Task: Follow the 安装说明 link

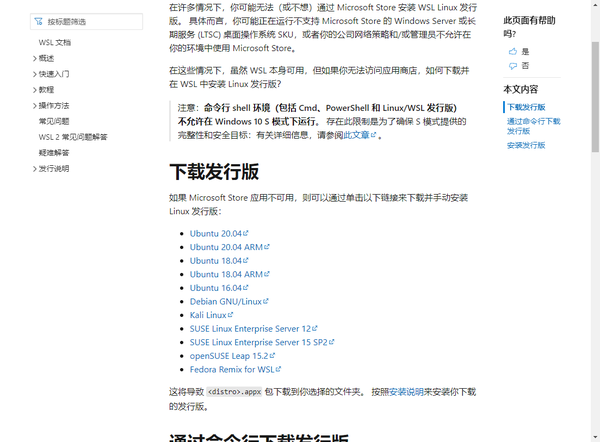Action: (x=406, y=392)
